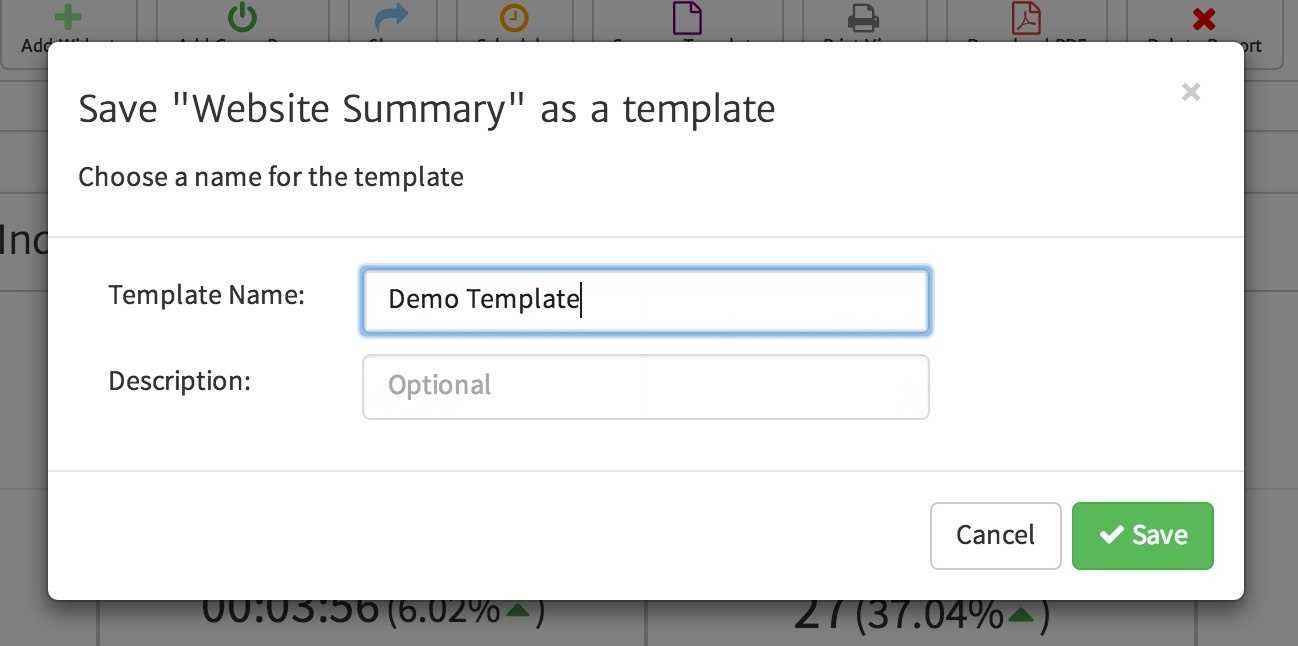Click the purple Template page icon
The height and width of the screenshot is (646, 1298).
(x=687, y=17)
